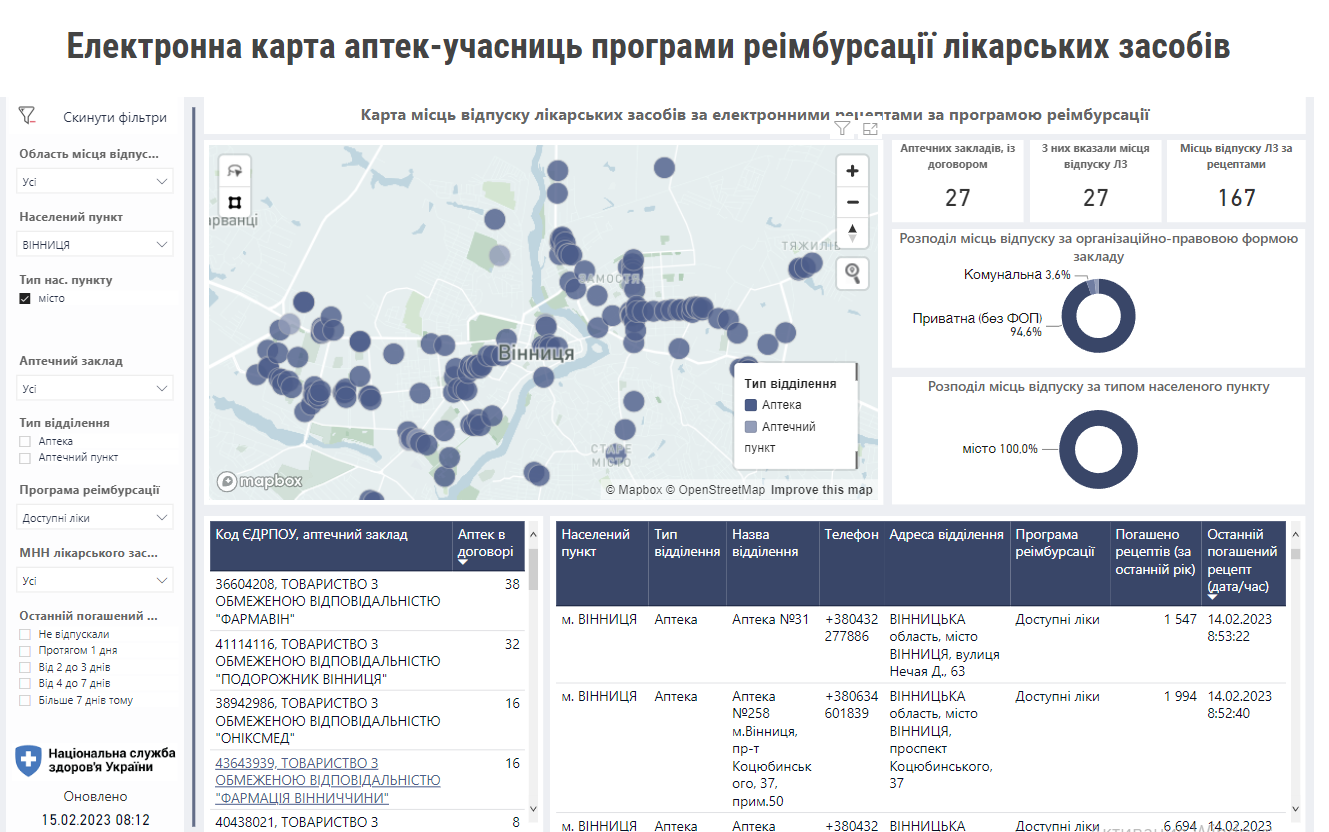This screenshot has height=832, width=1329.
Task: Click the sort arrow on 'Аптек в договорі' column
Action: 461,562
